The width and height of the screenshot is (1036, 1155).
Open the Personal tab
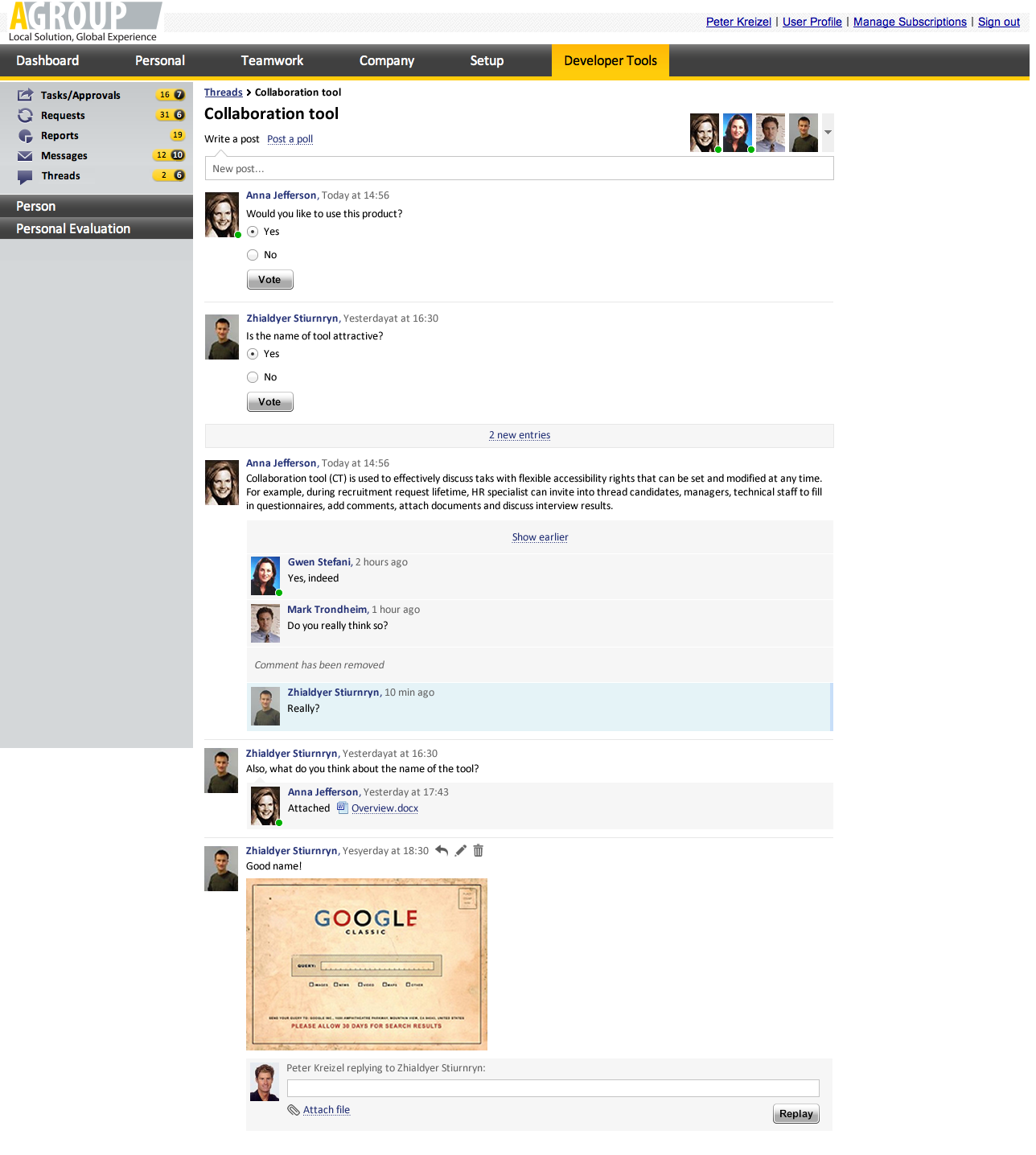160,60
